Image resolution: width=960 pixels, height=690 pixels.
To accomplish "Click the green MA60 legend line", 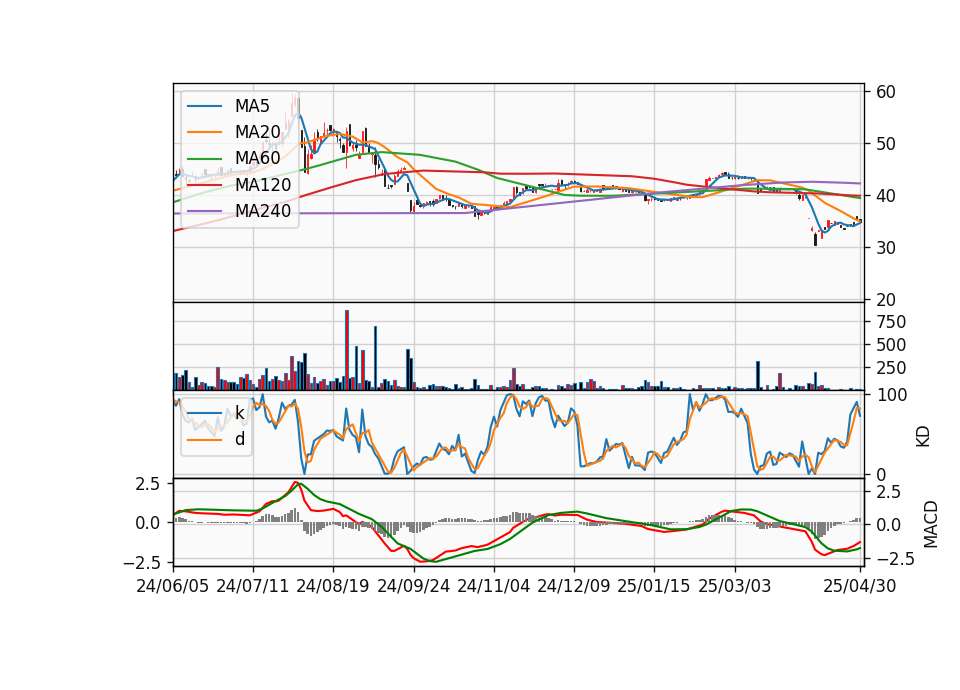I will pyautogui.click(x=204, y=159).
